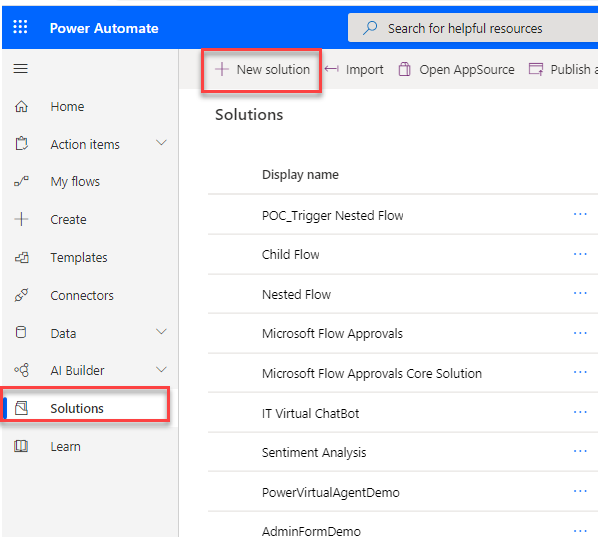Focus the Search for helpful resources box
This screenshot has width=598, height=537.
473,28
